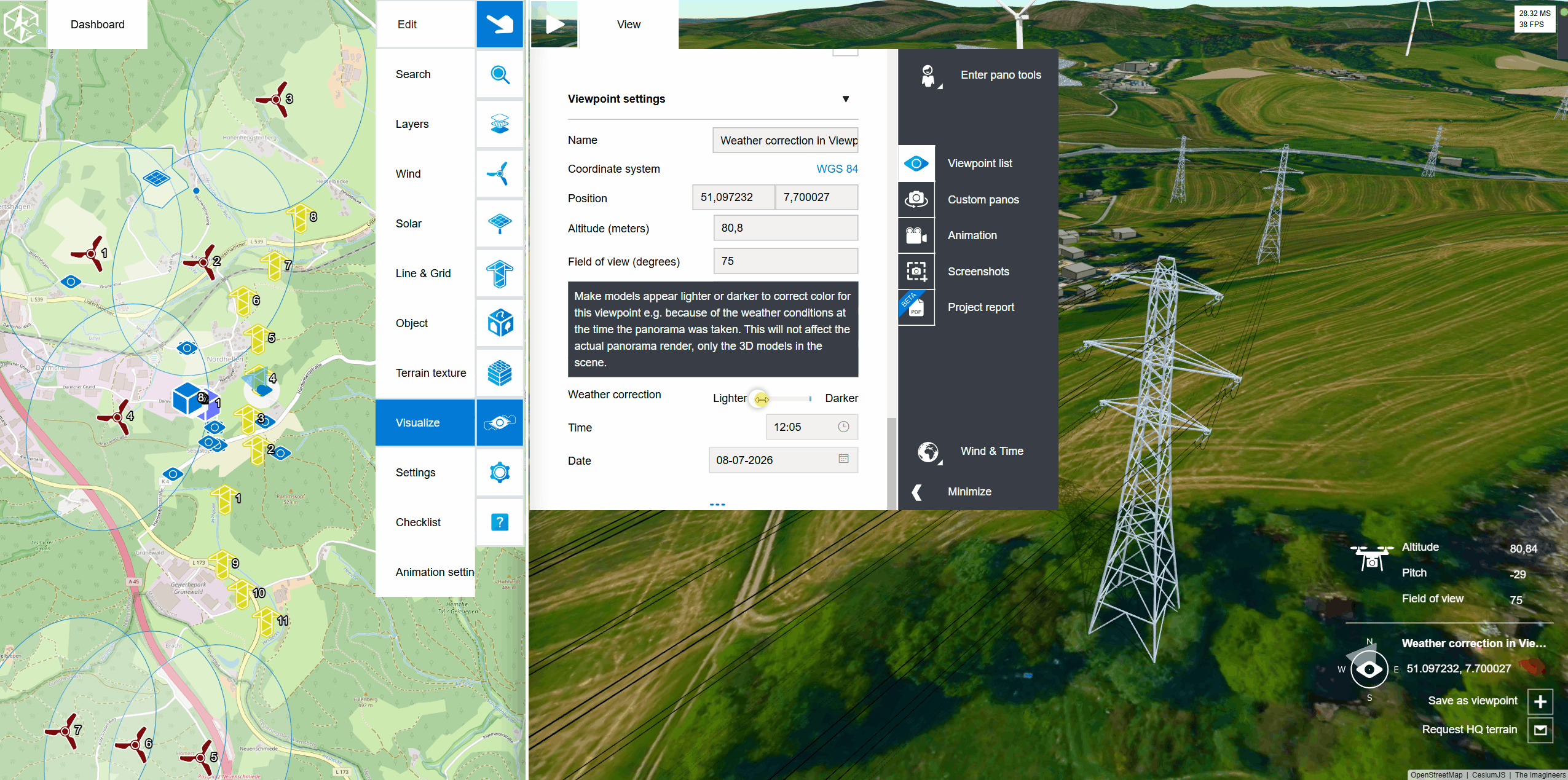
Task: Open the Date calendar picker
Action: [843, 459]
